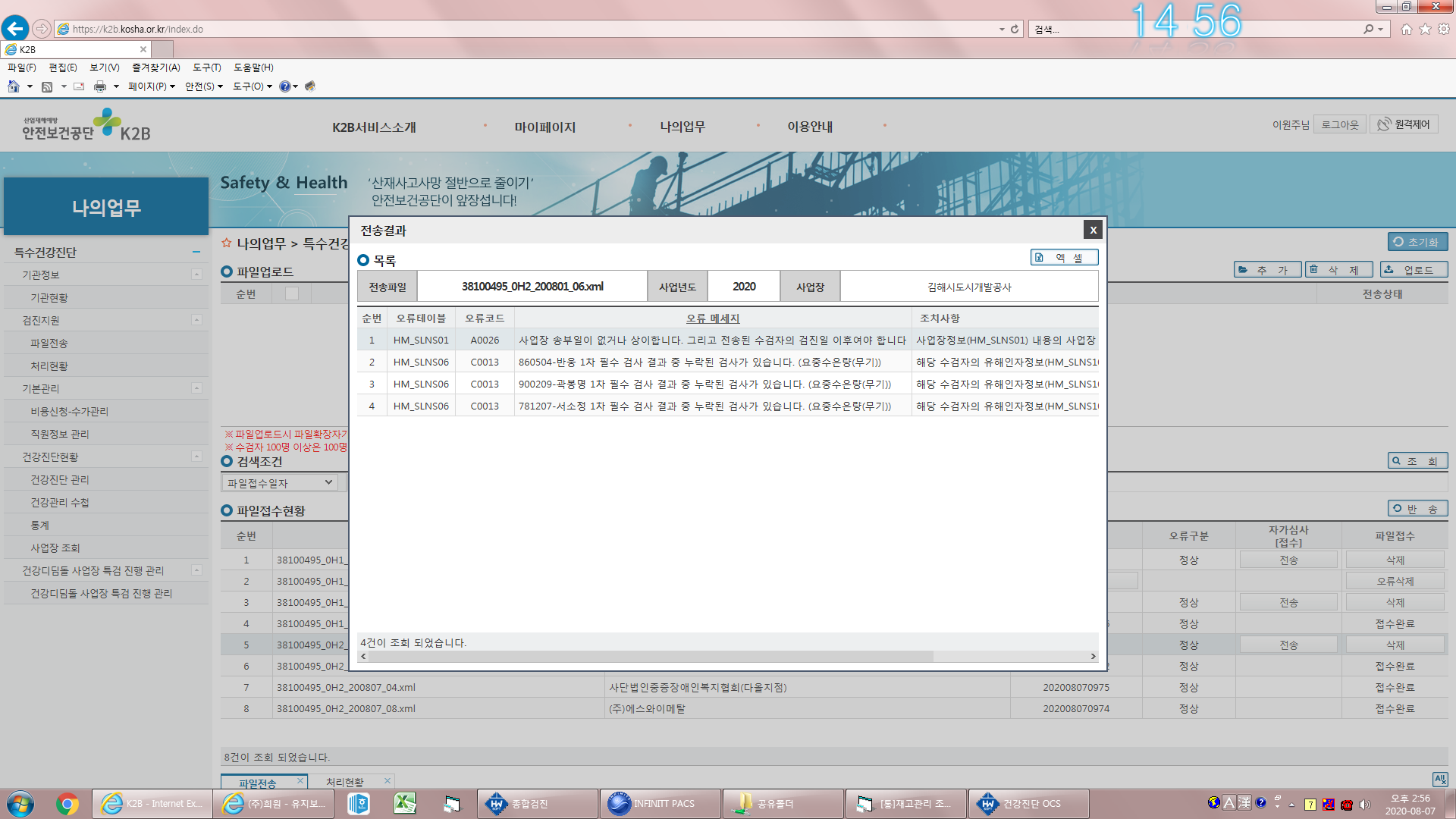Click the 로그아웃 button

pyautogui.click(x=1340, y=124)
